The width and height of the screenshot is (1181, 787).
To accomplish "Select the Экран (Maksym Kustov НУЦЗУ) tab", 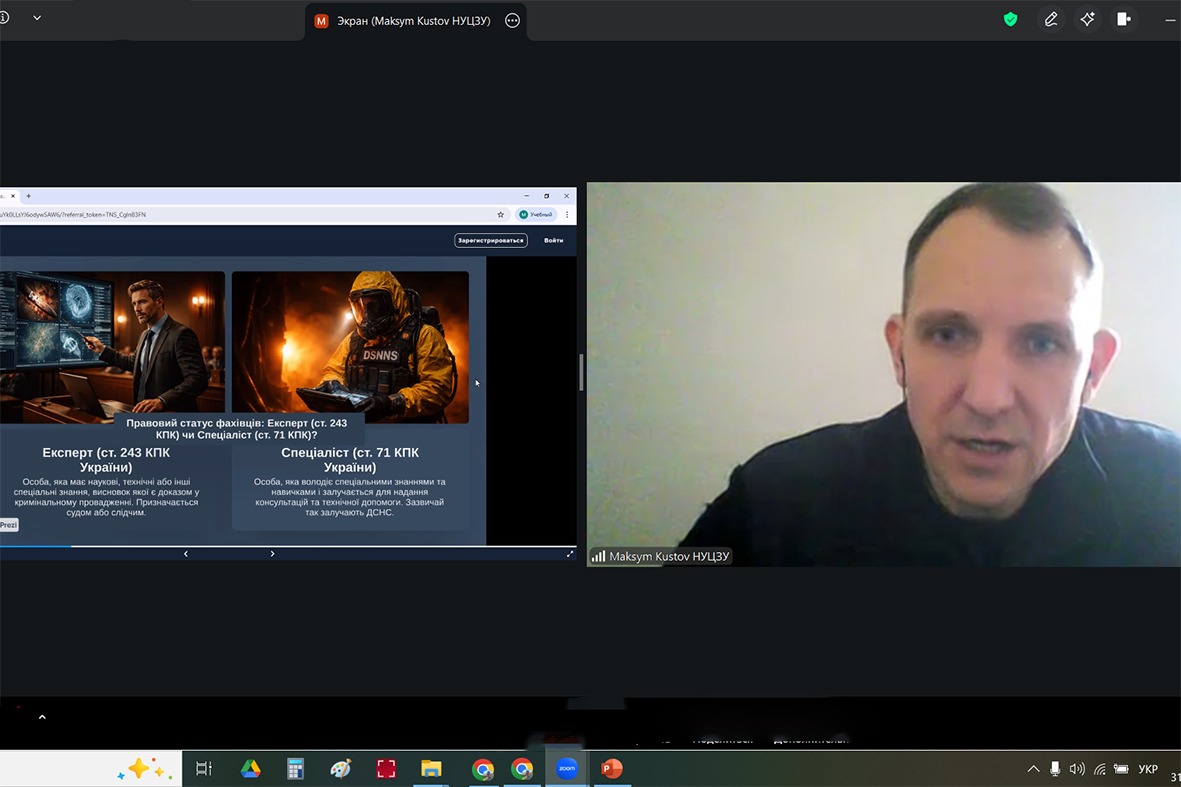I will pyautogui.click(x=403, y=20).
